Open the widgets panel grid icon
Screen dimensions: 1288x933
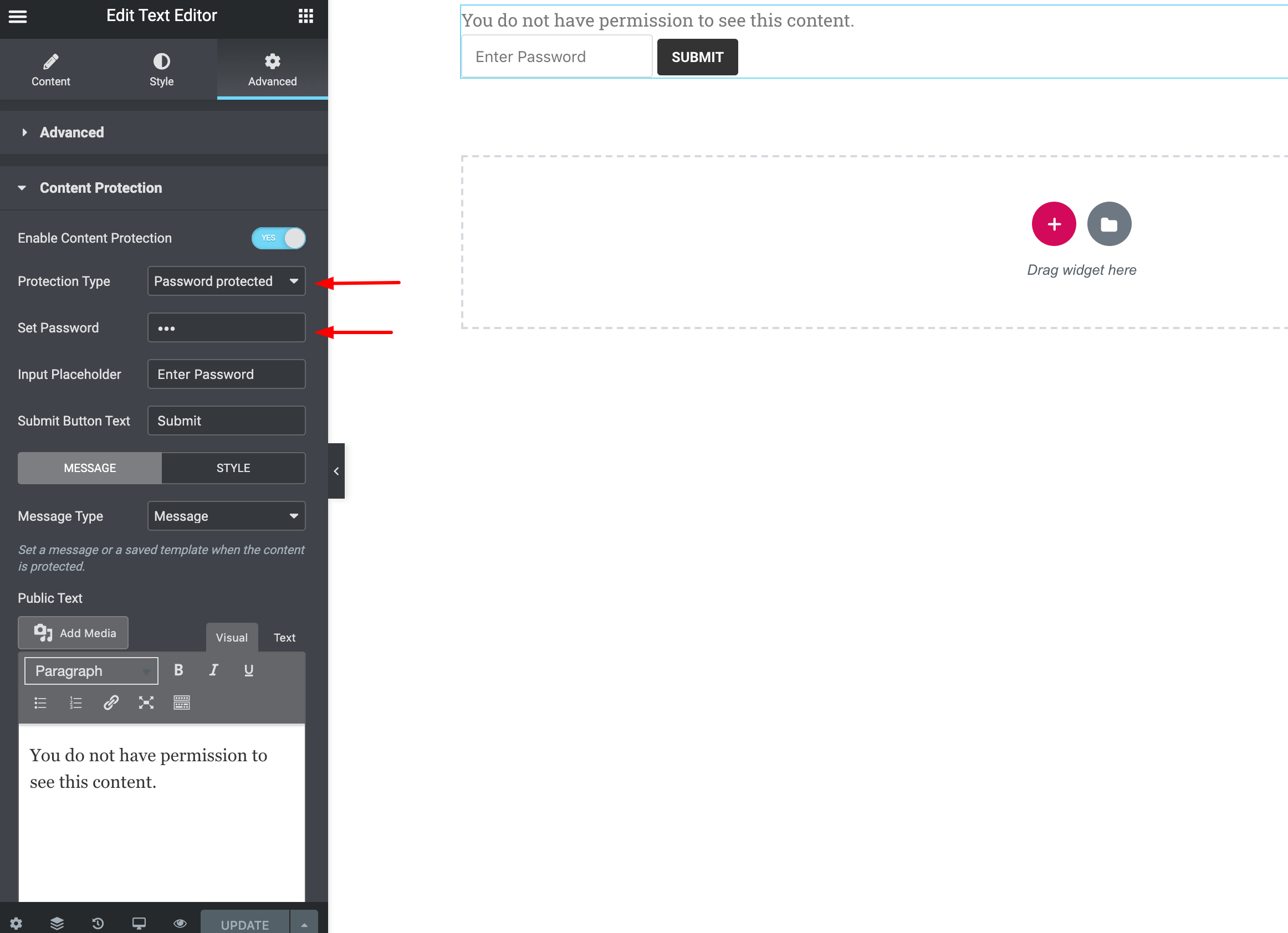[x=305, y=16]
